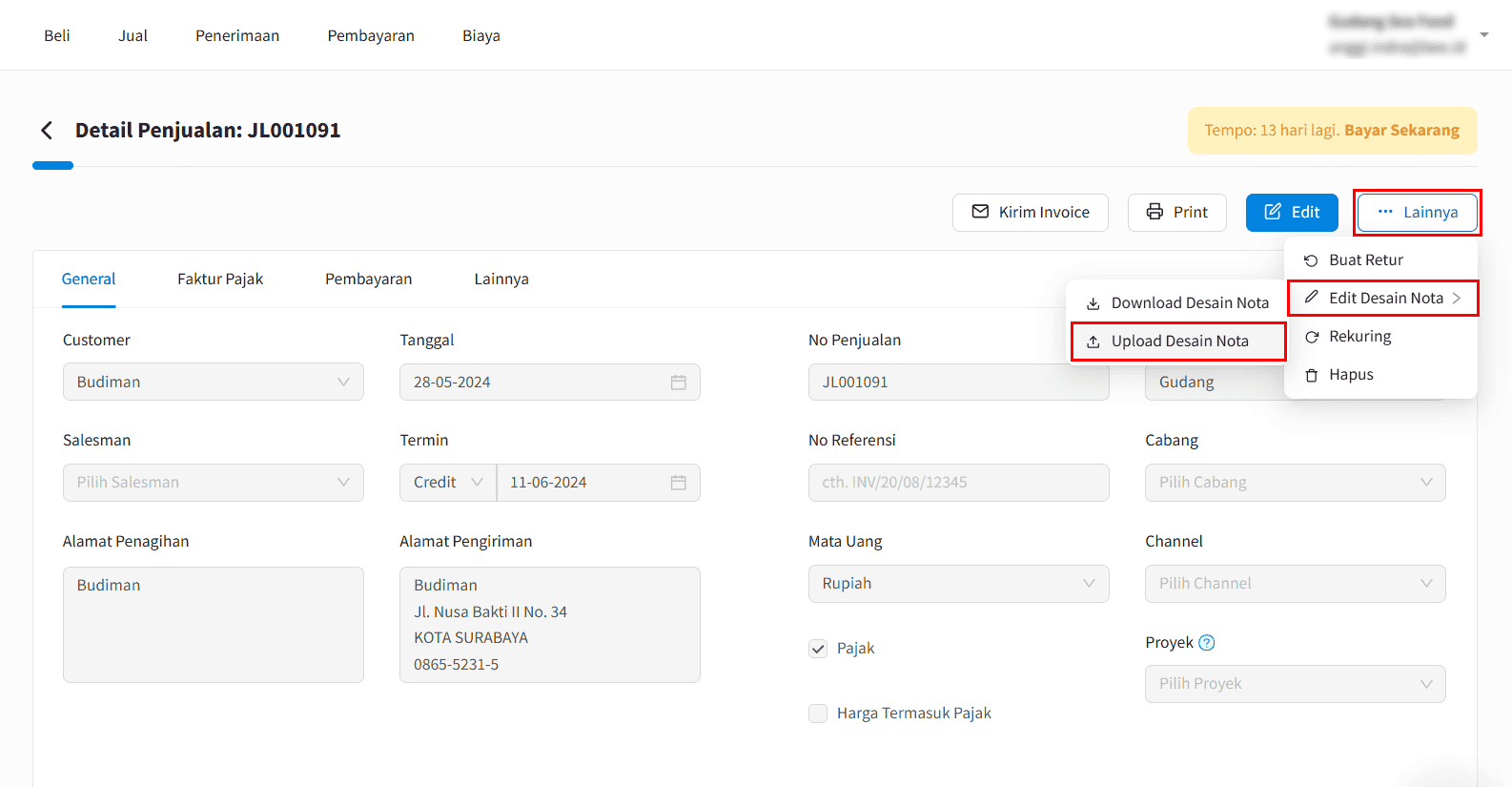1512x787 pixels.
Task: Open the Termin due date calendar icon
Action: coord(678,483)
